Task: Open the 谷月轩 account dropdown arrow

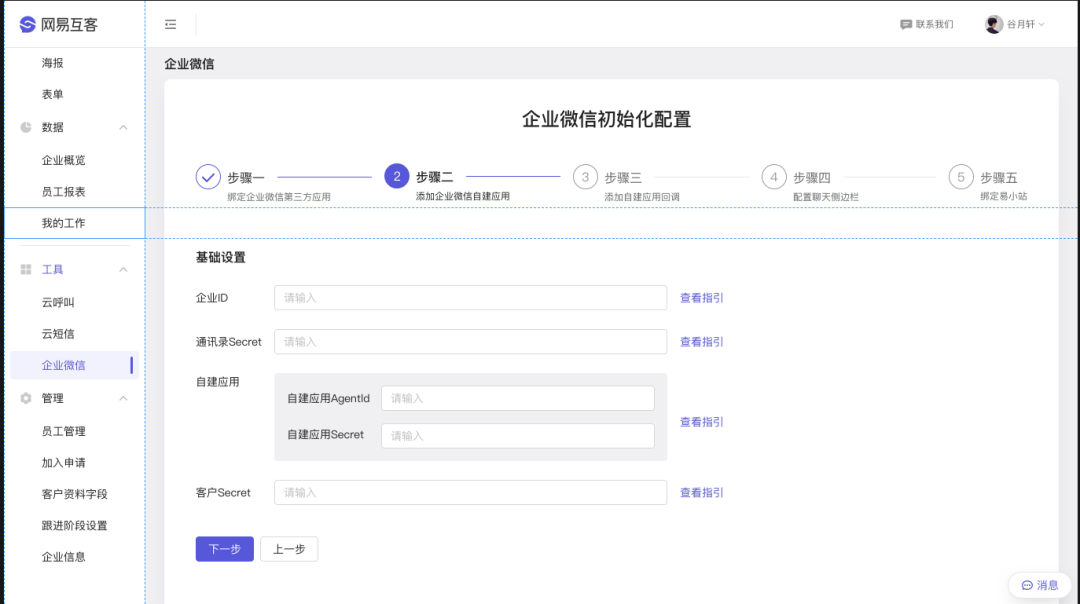Action: [x=1041, y=25]
